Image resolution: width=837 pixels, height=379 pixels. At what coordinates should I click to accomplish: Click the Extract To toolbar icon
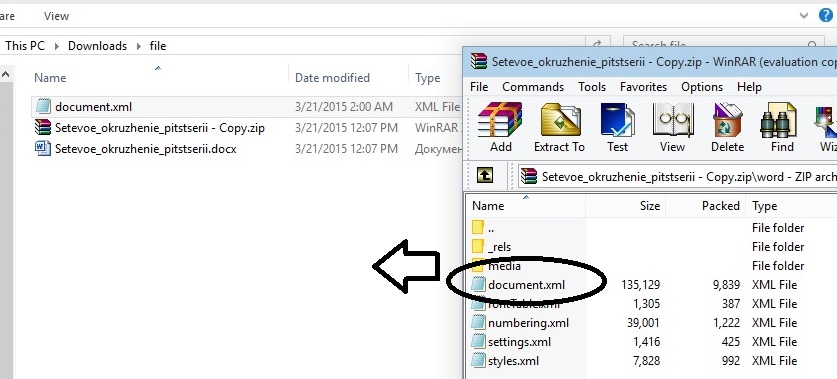pyautogui.click(x=559, y=127)
